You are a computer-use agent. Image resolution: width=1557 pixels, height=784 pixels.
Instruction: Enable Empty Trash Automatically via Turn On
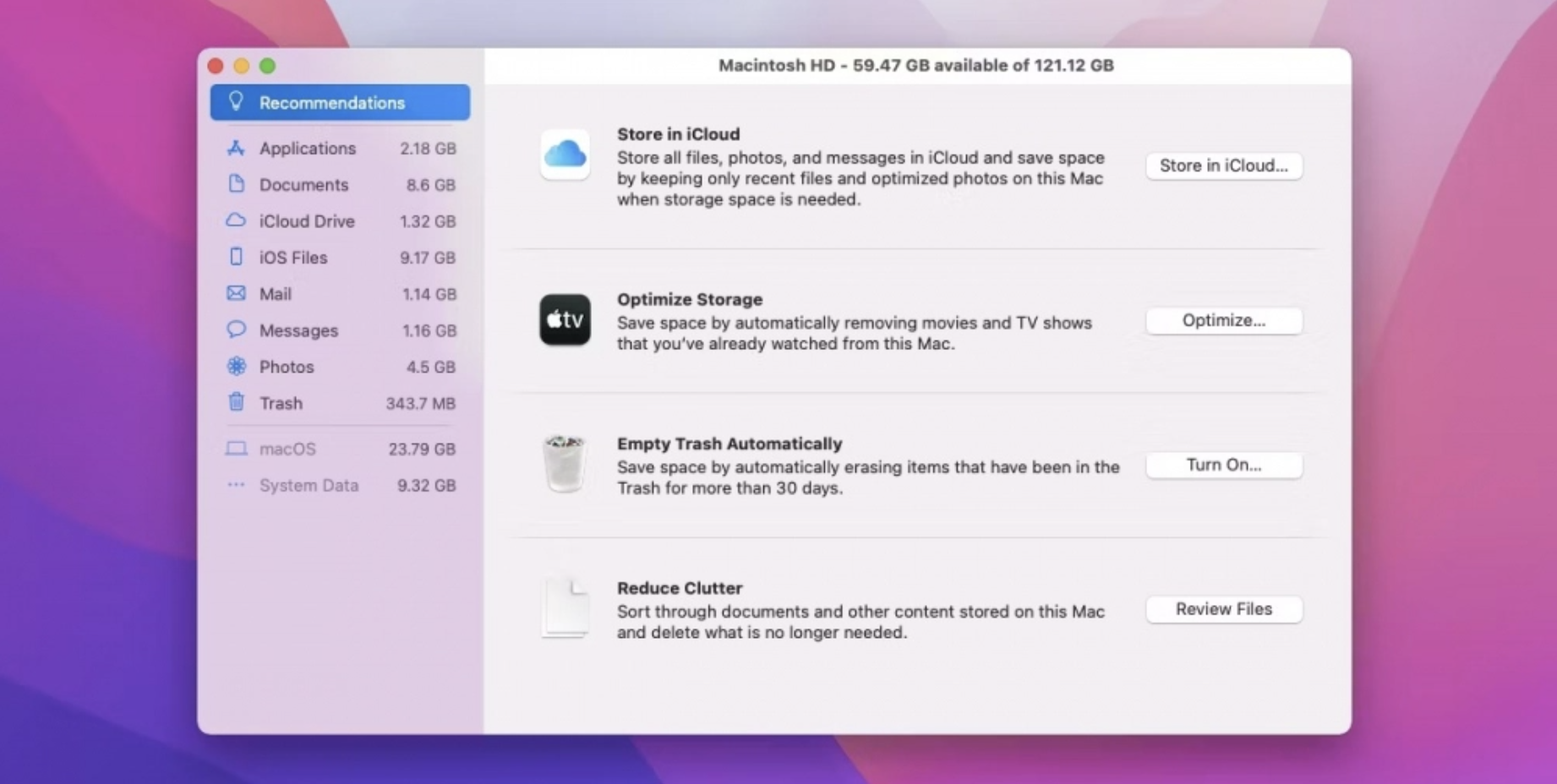click(x=1223, y=465)
